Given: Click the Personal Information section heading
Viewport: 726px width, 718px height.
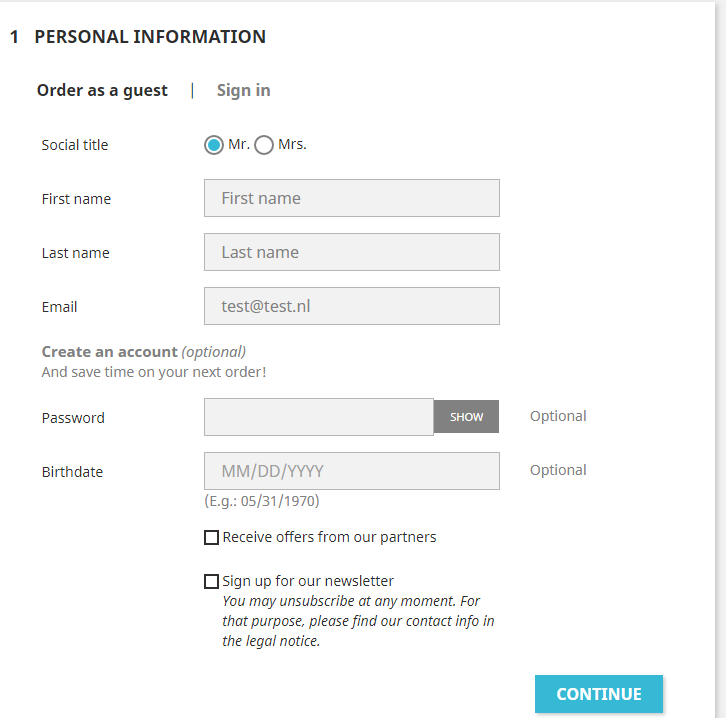Looking at the screenshot, I should click(150, 37).
